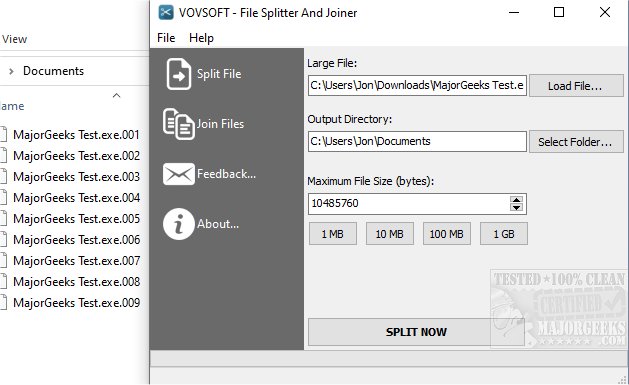The image size is (629, 385).
Task: Open the Join Files sidebar icon
Action: (x=179, y=124)
